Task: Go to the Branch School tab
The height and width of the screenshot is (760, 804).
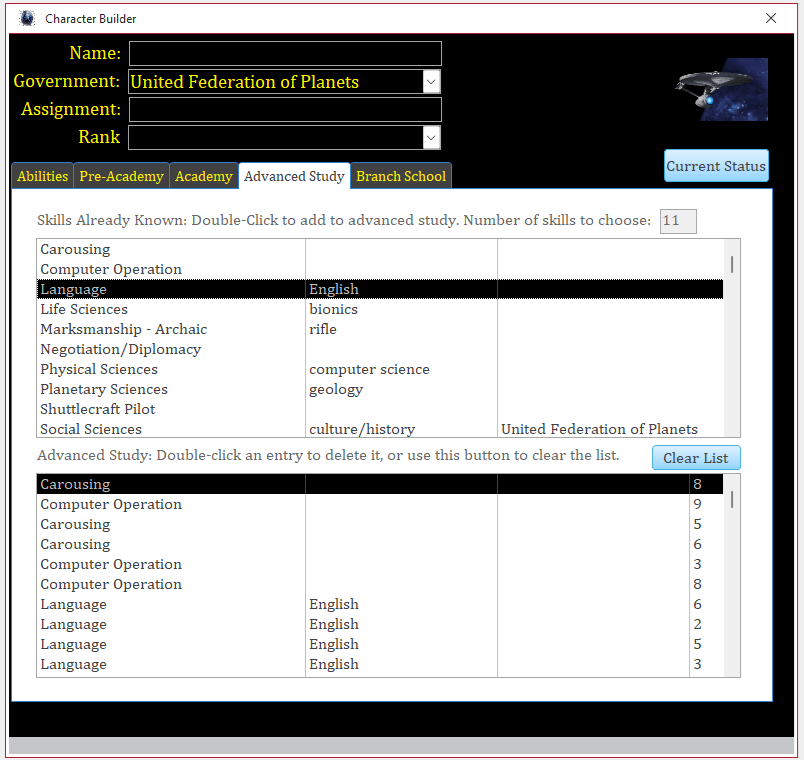Action: (x=401, y=176)
